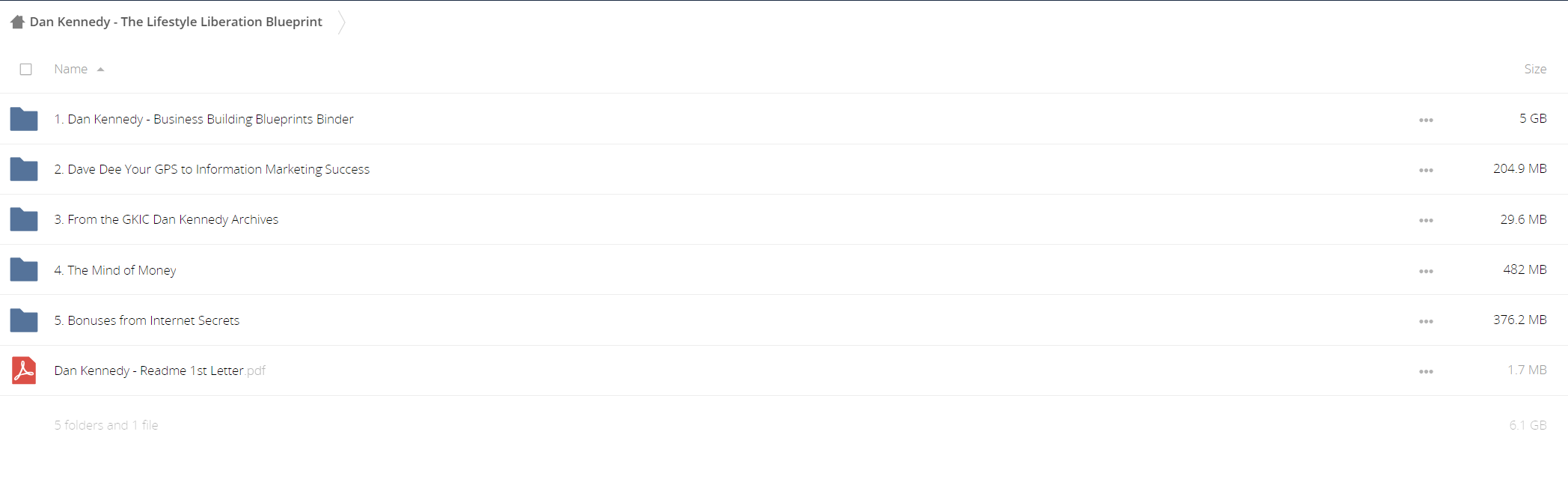Click the Business Building Blueprints Binder folder icon
Screen dimensions: 1568x479
coord(24,119)
